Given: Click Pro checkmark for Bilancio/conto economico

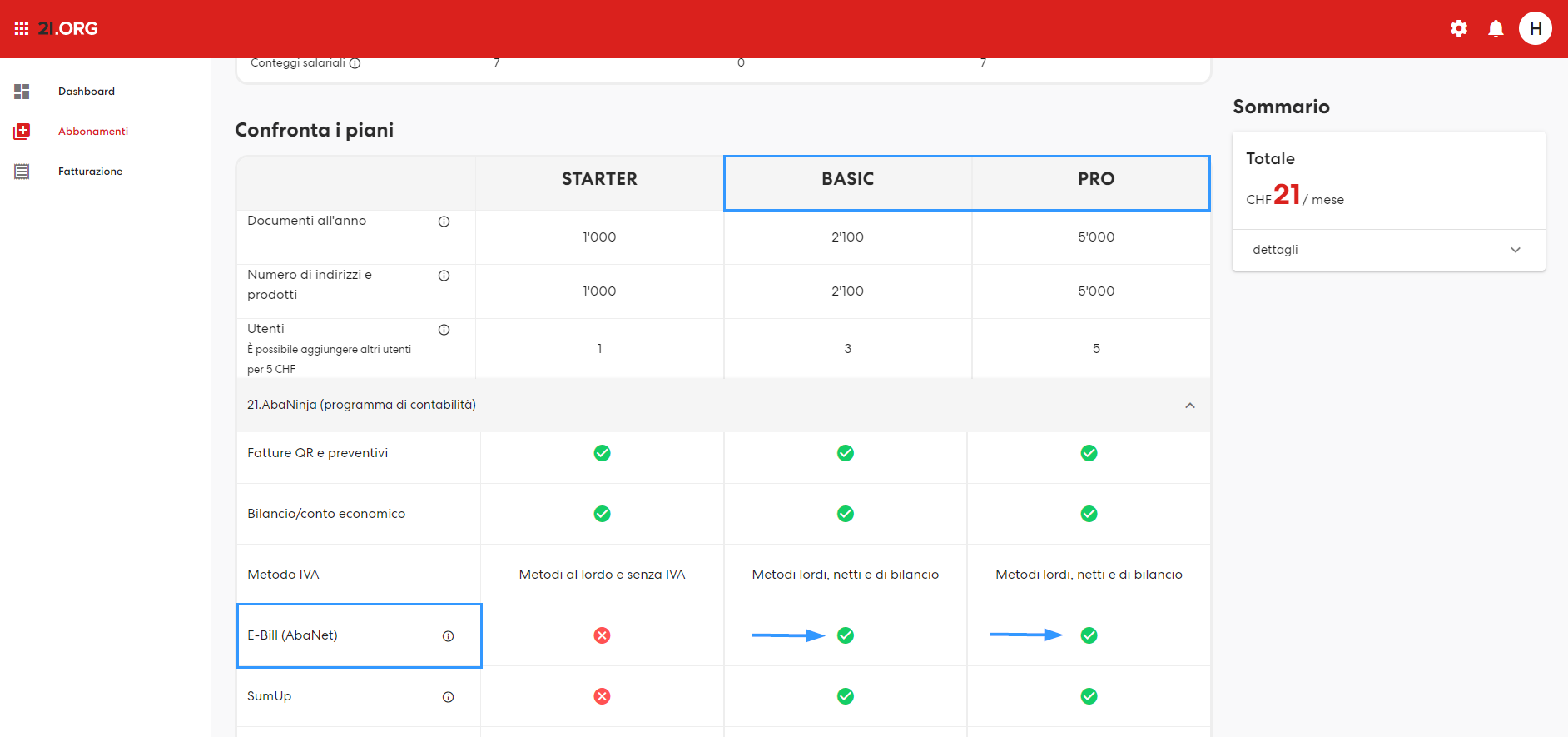Looking at the screenshot, I should [x=1089, y=514].
